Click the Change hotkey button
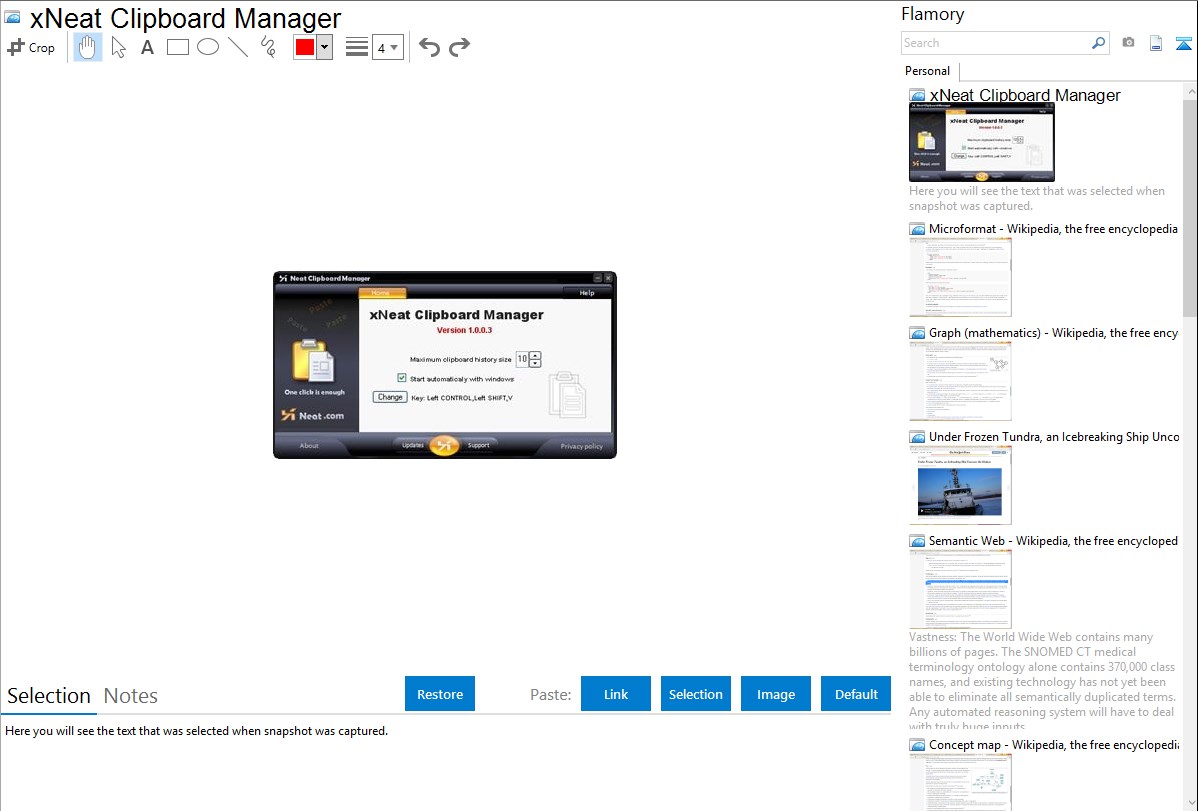The width and height of the screenshot is (1198, 811). (x=390, y=397)
